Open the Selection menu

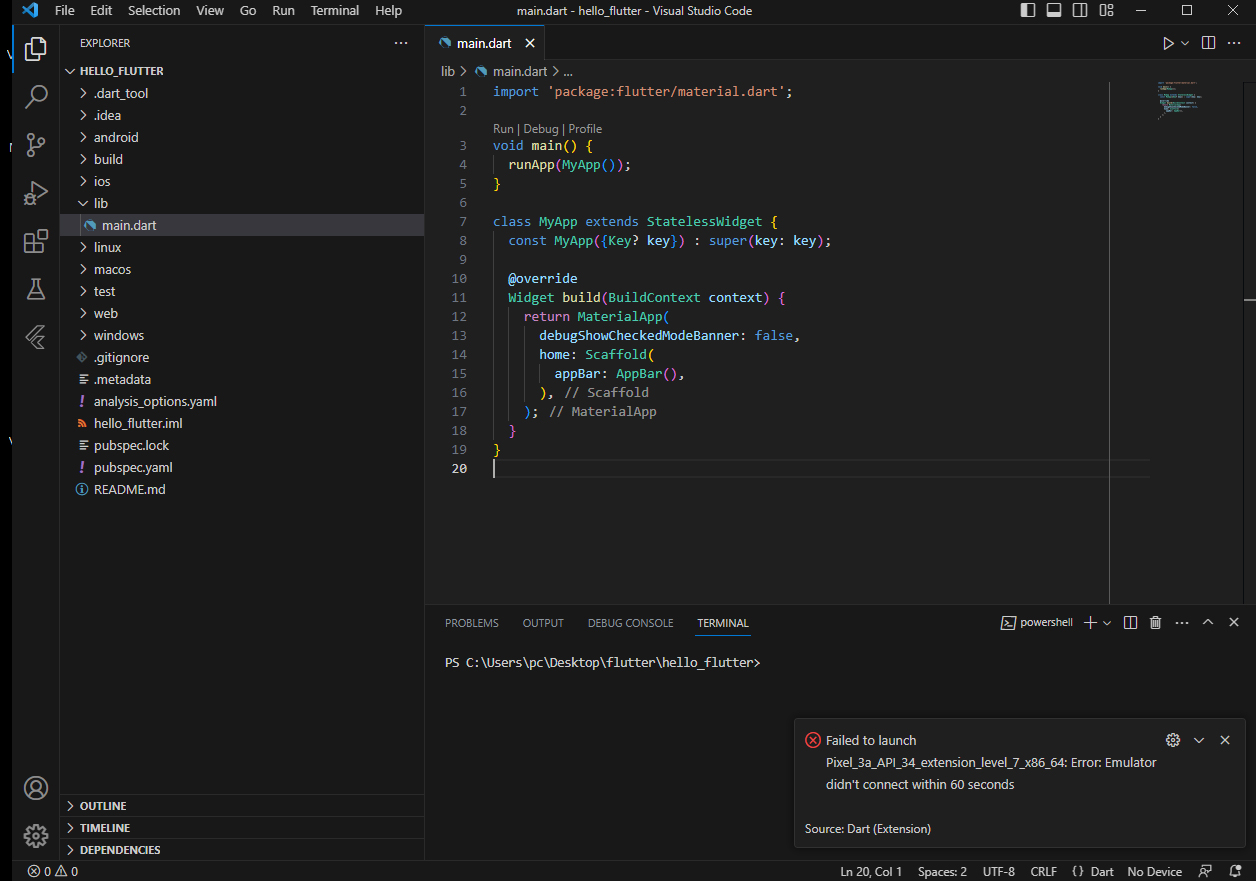point(154,11)
